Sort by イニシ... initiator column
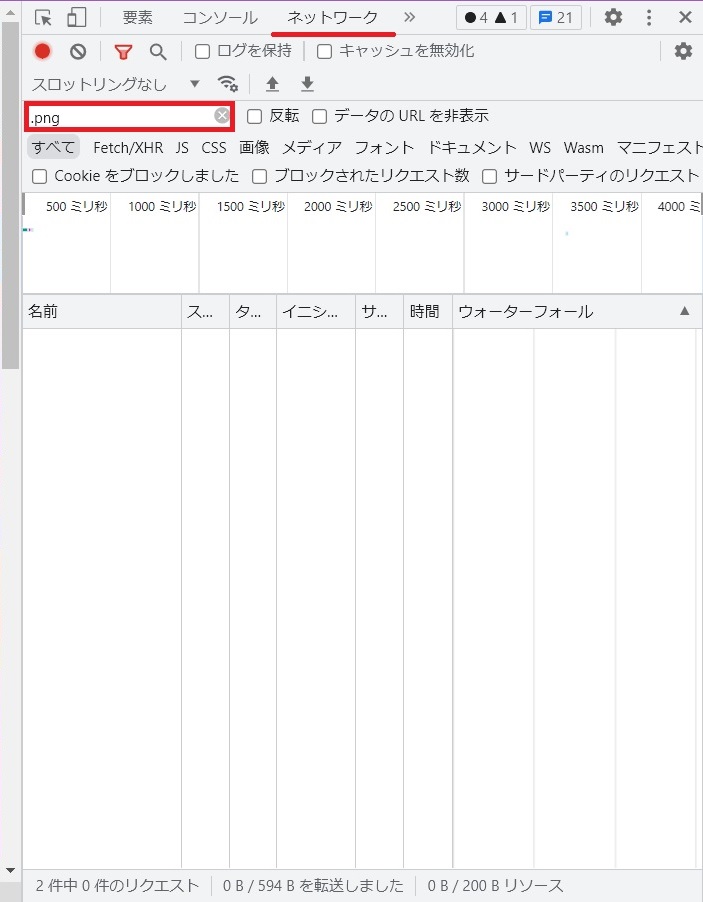703x902 pixels. pos(316,312)
